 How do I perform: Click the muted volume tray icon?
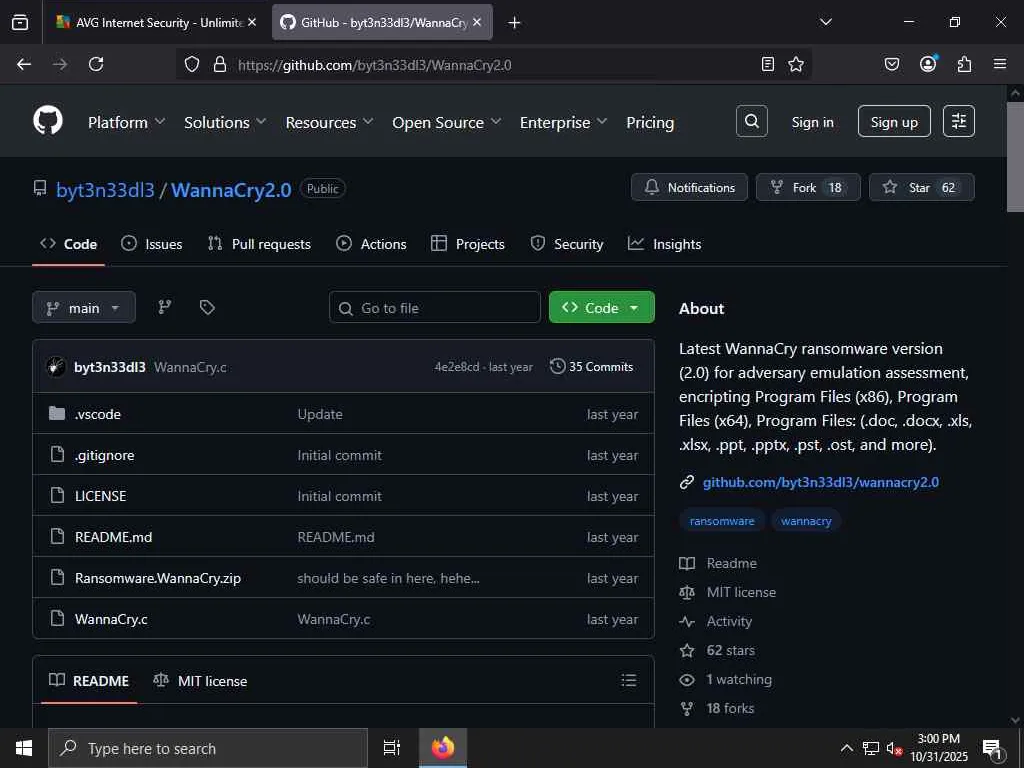[x=894, y=748]
